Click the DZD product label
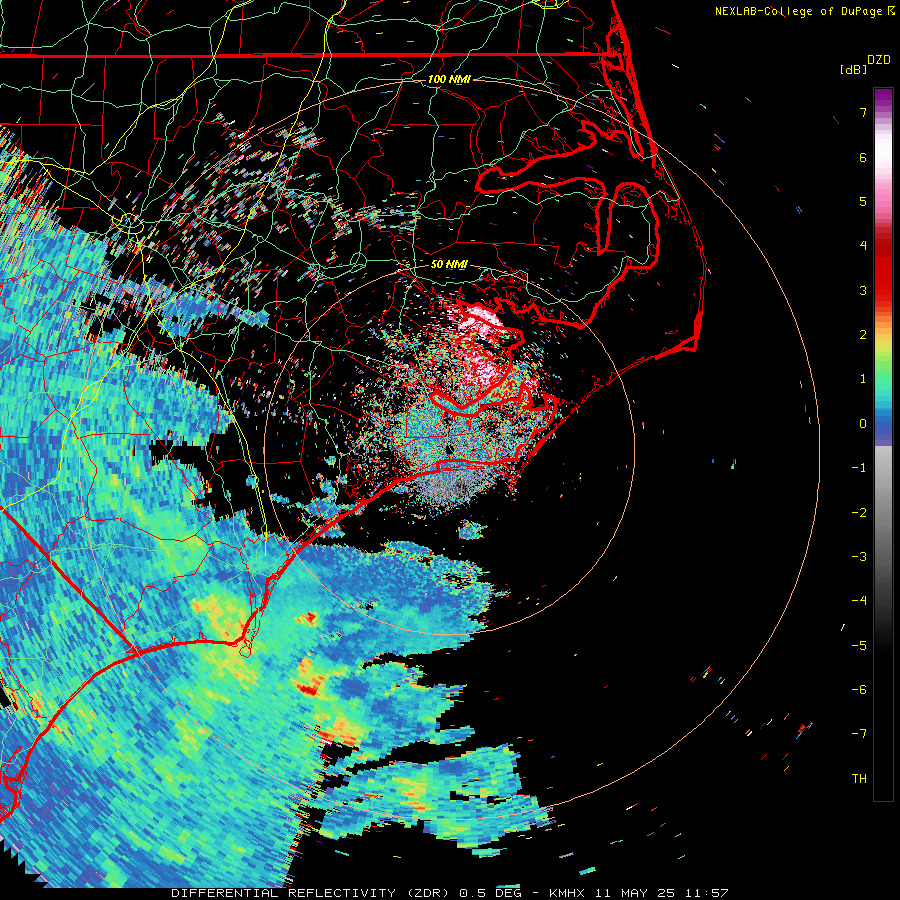900x900 pixels. click(879, 60)
